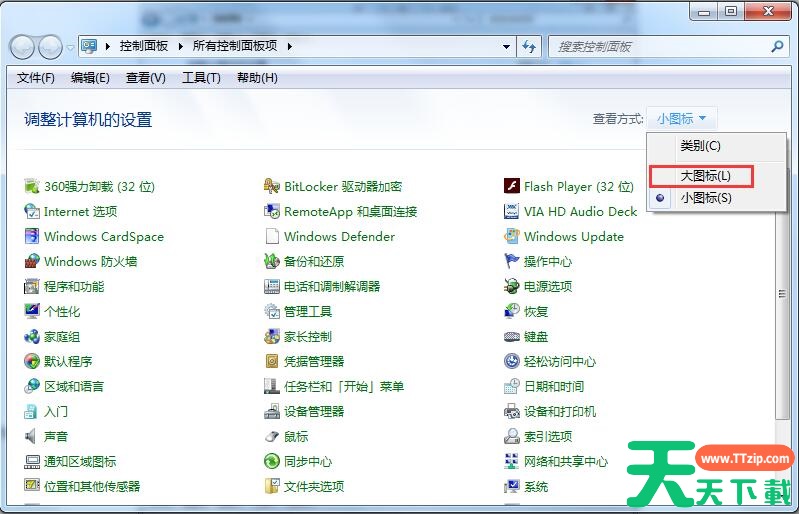Open the 查看方式 小图标 dropdown
The height and width of the screenshot is (514, 799).
pyautogui.click(x=681, y=119)
